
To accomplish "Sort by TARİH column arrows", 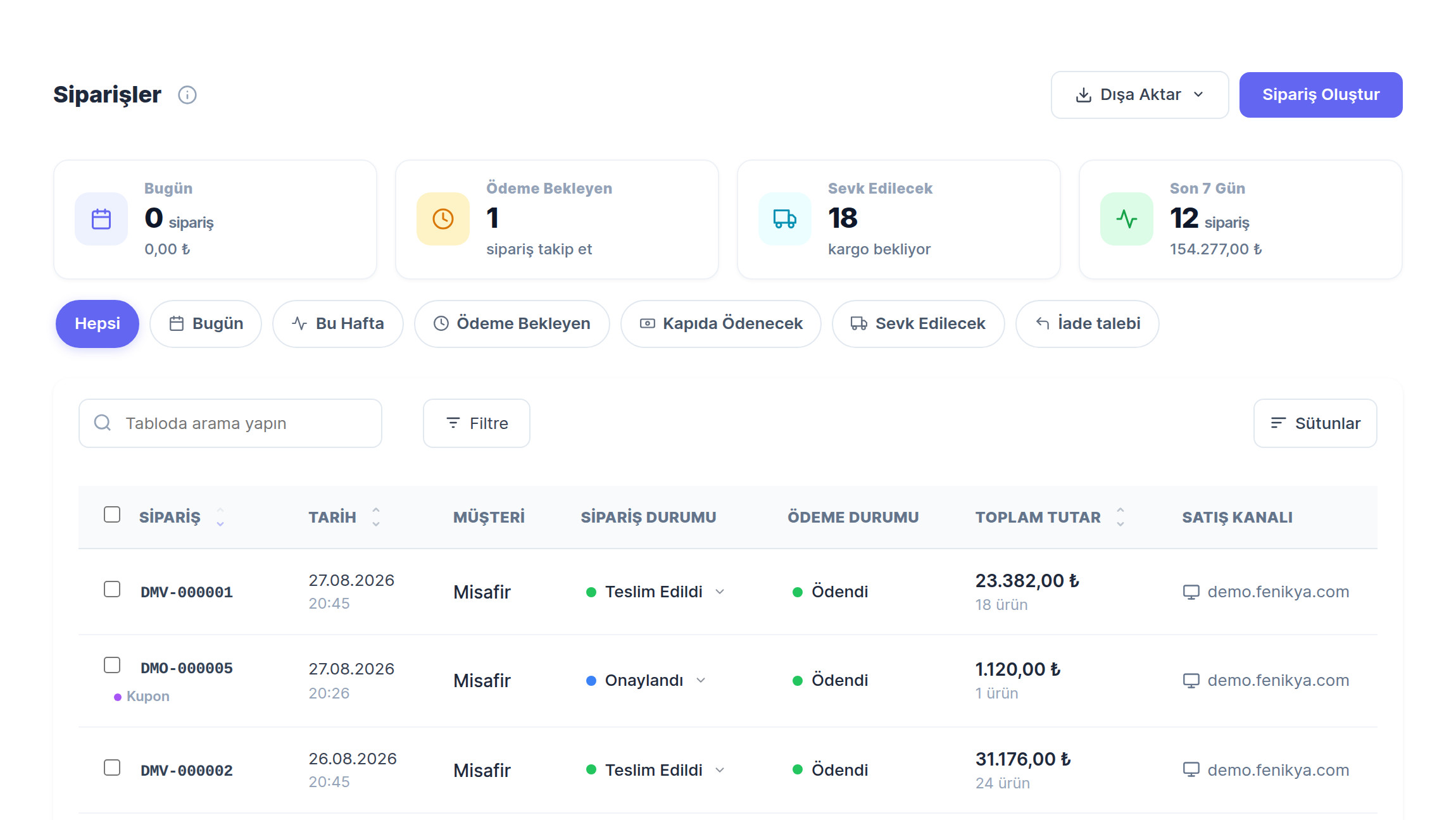I will tap(376, 517).
